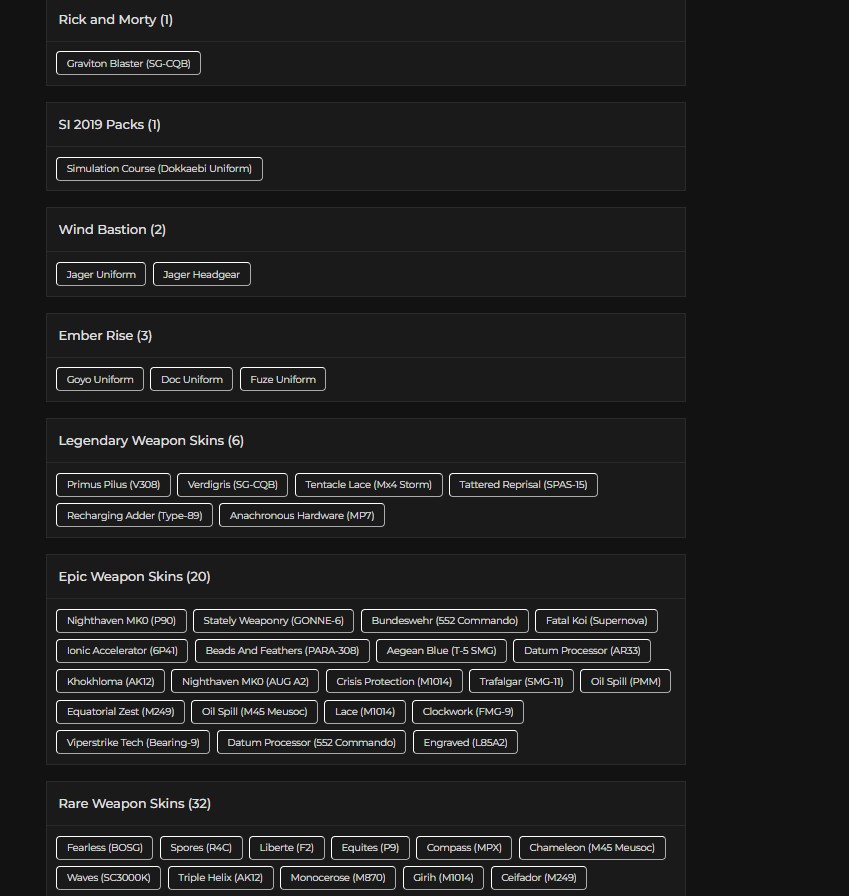
Task: Click the Ember Rise (3) heading
Action: (105, 335)
